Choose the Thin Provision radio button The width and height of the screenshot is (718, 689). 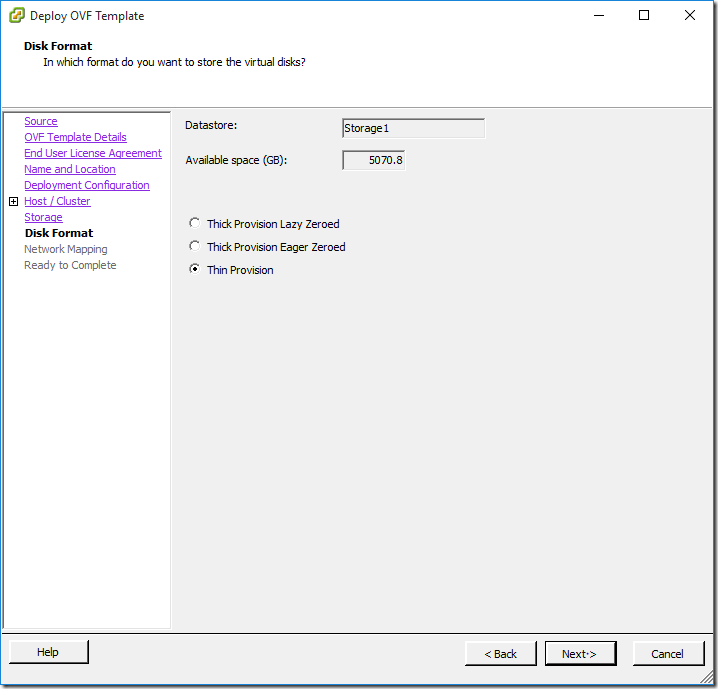(x=195, y=269)
